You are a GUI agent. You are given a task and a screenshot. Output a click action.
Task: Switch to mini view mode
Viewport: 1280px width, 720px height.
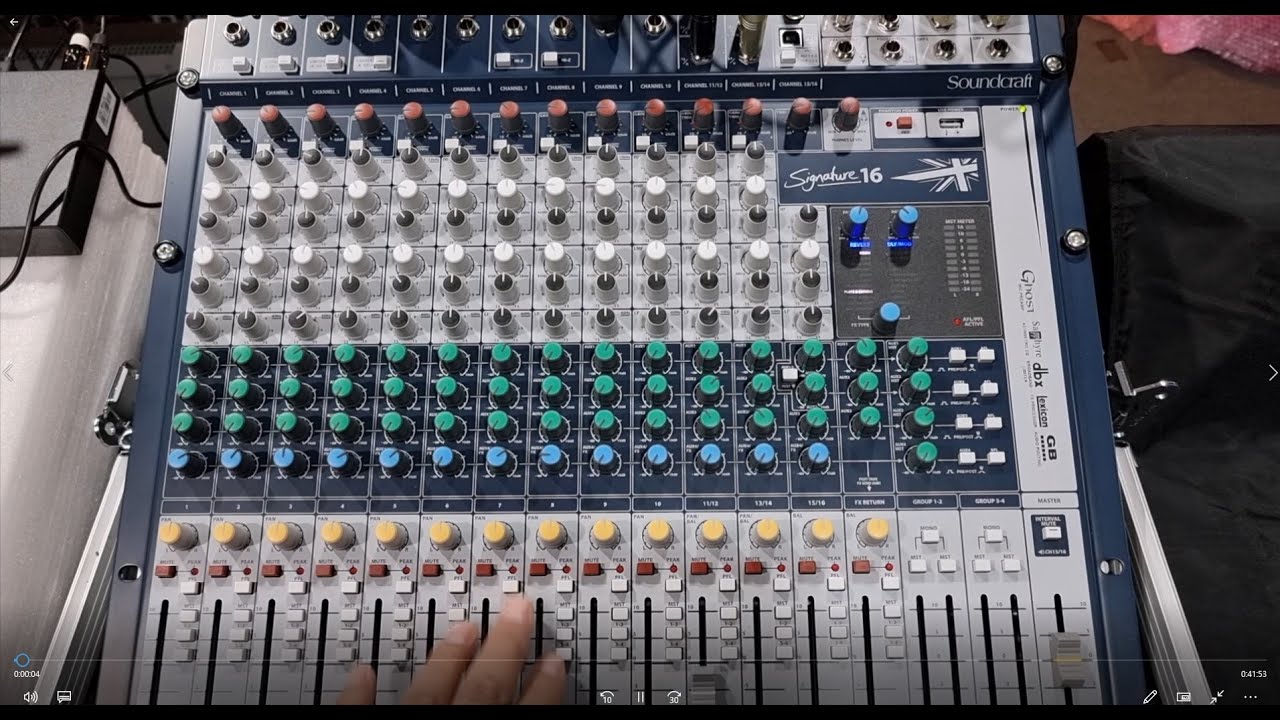pyautogui.click(x=1184, y=696)
